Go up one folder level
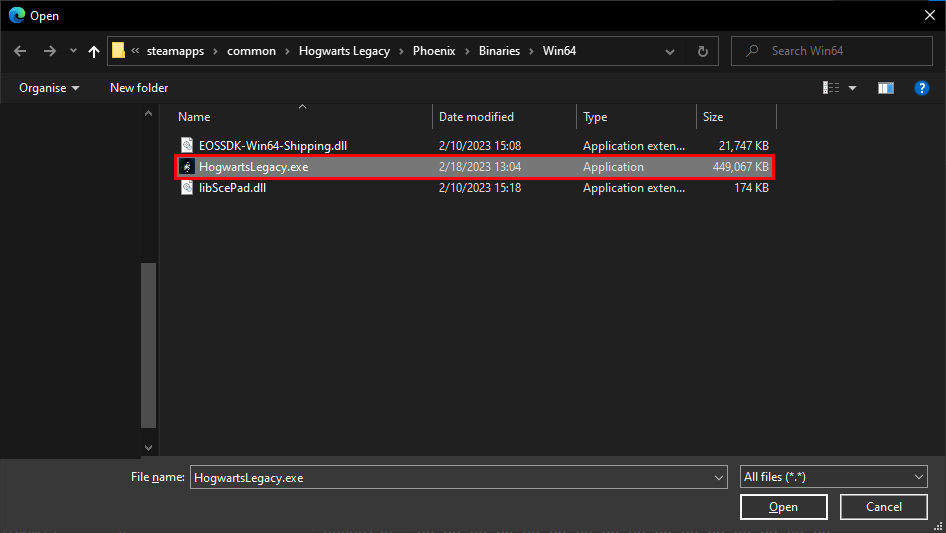This screenshot has width=946, height=533. coord(94,51)
